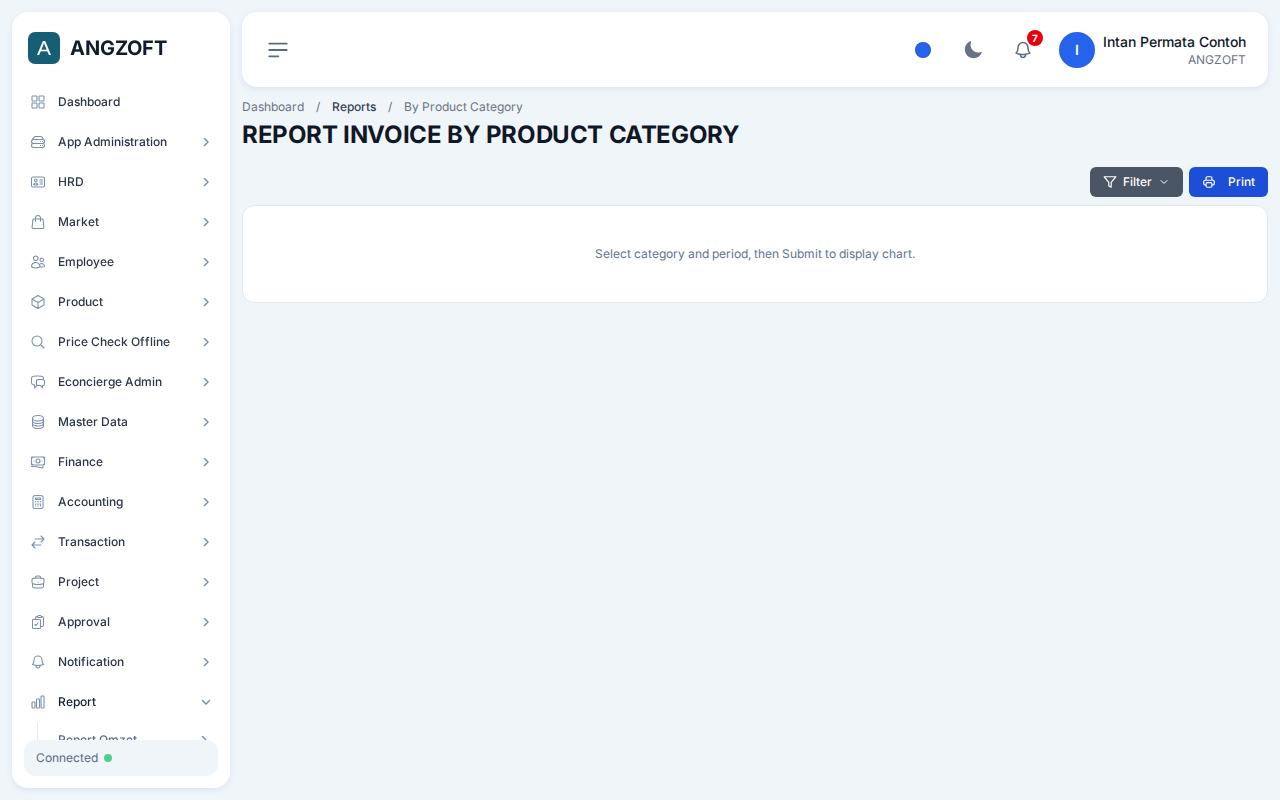Collapse the Report menu chevron

click(x=206, y=702)
